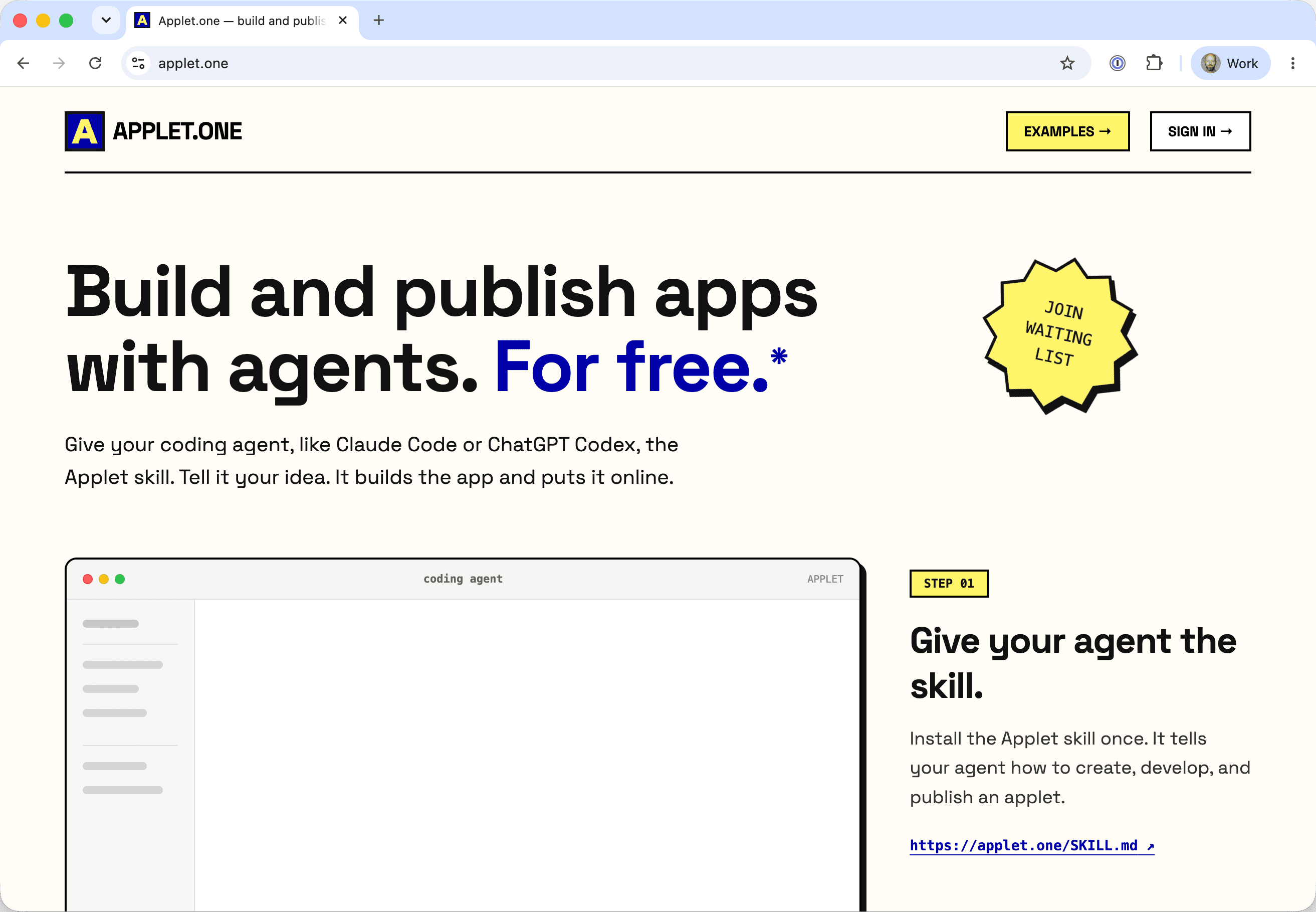
Task: Open a new tab with plus button
Action: point(379,21)
